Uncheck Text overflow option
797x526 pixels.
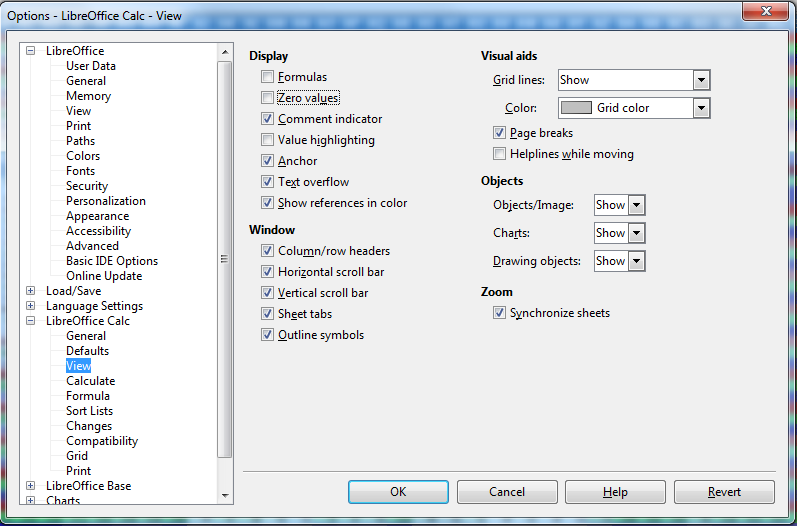click(x=267, y=182)
